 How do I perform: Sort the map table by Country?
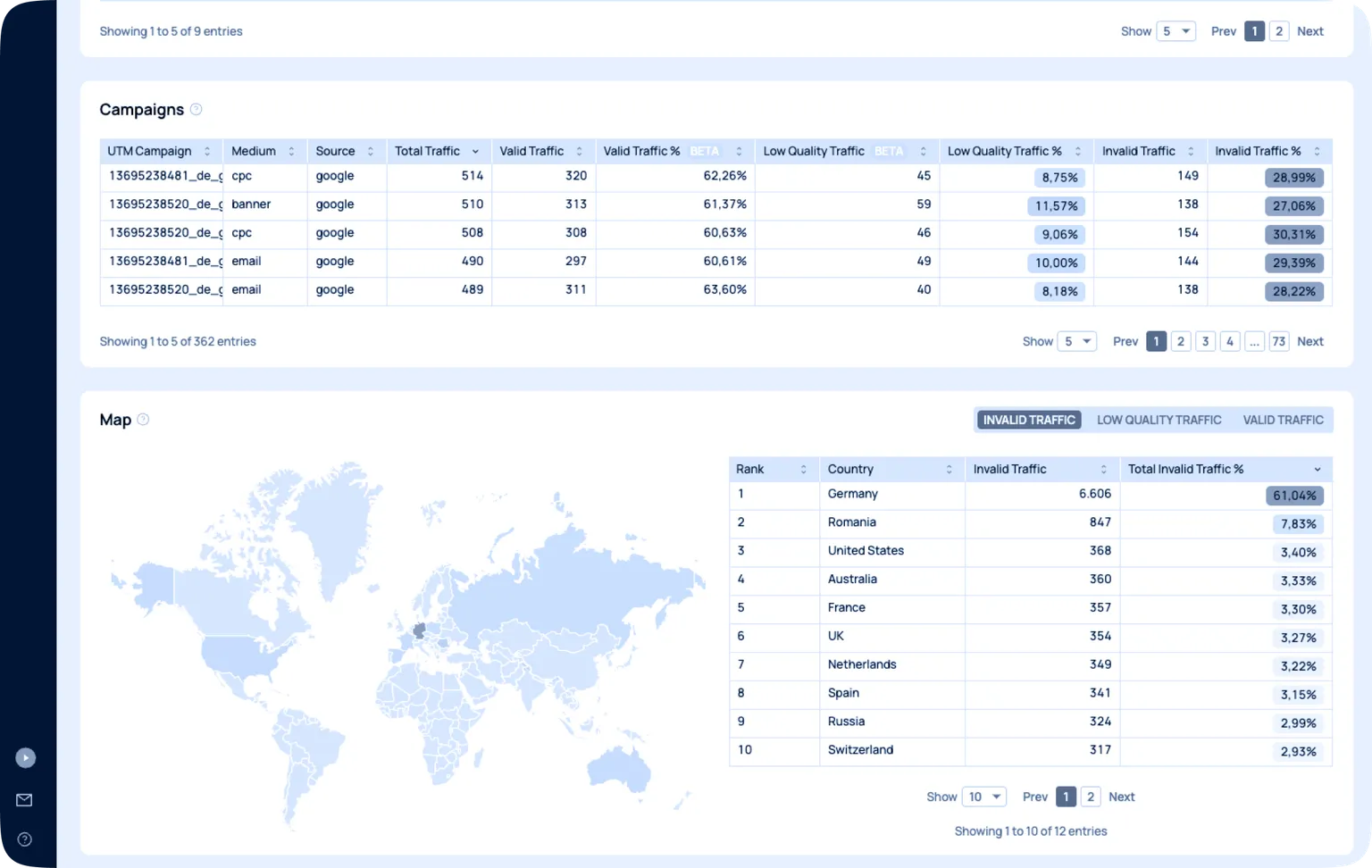[x=949, y=470]
